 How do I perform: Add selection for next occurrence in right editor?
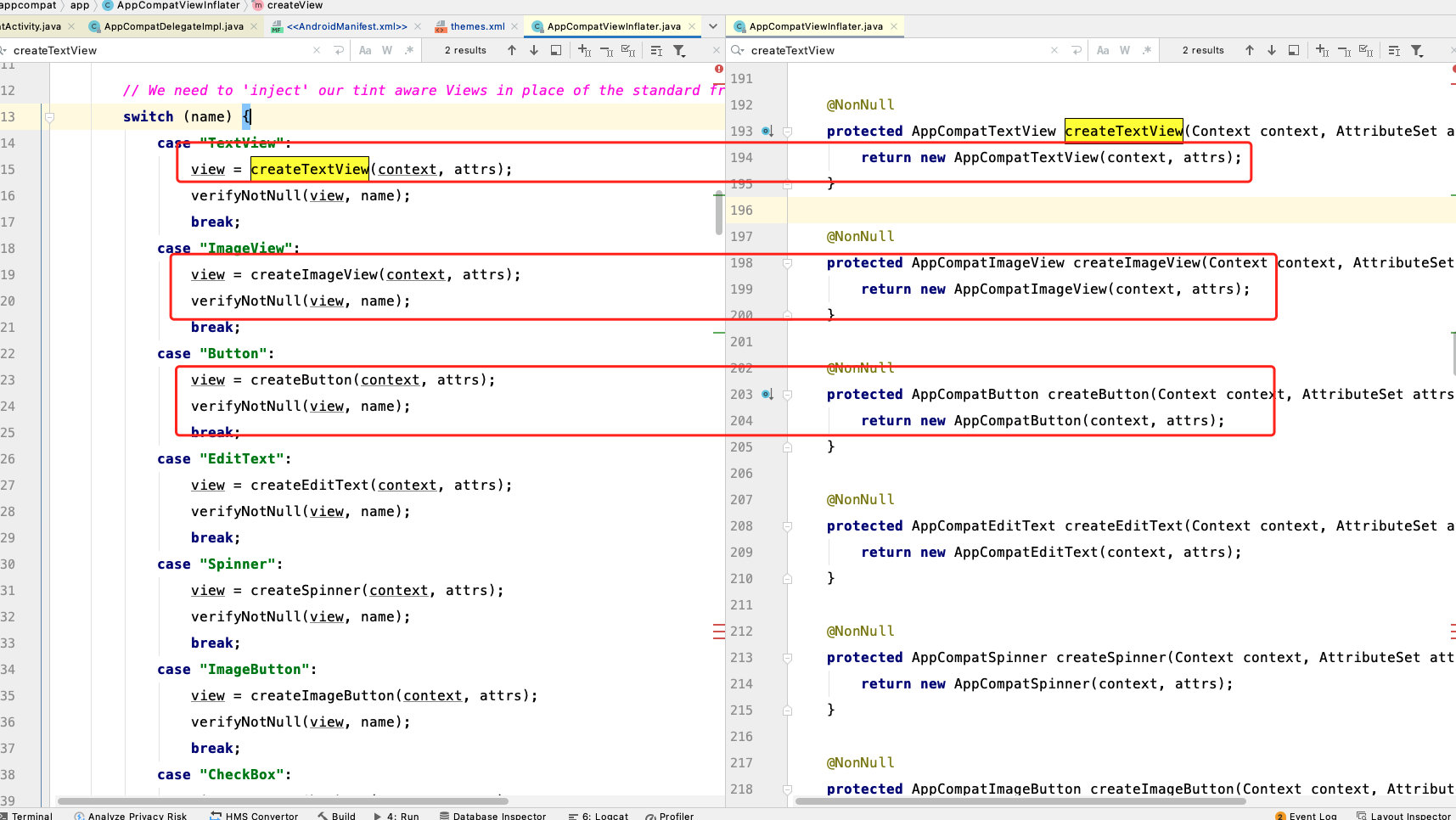coord(1323,50)
